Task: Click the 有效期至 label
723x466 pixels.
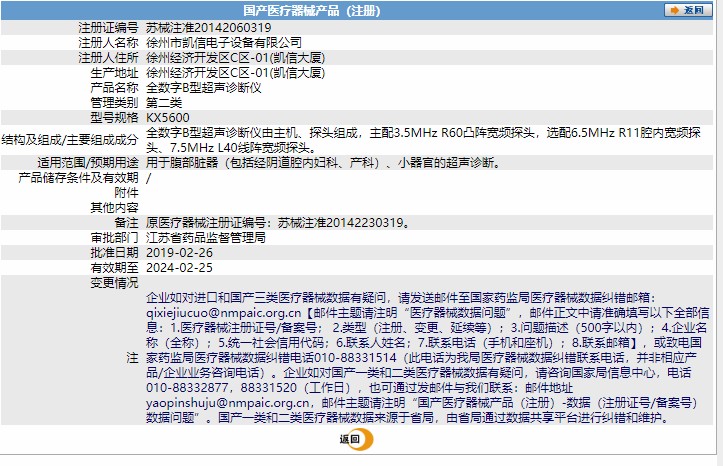Action: (114, 268)
